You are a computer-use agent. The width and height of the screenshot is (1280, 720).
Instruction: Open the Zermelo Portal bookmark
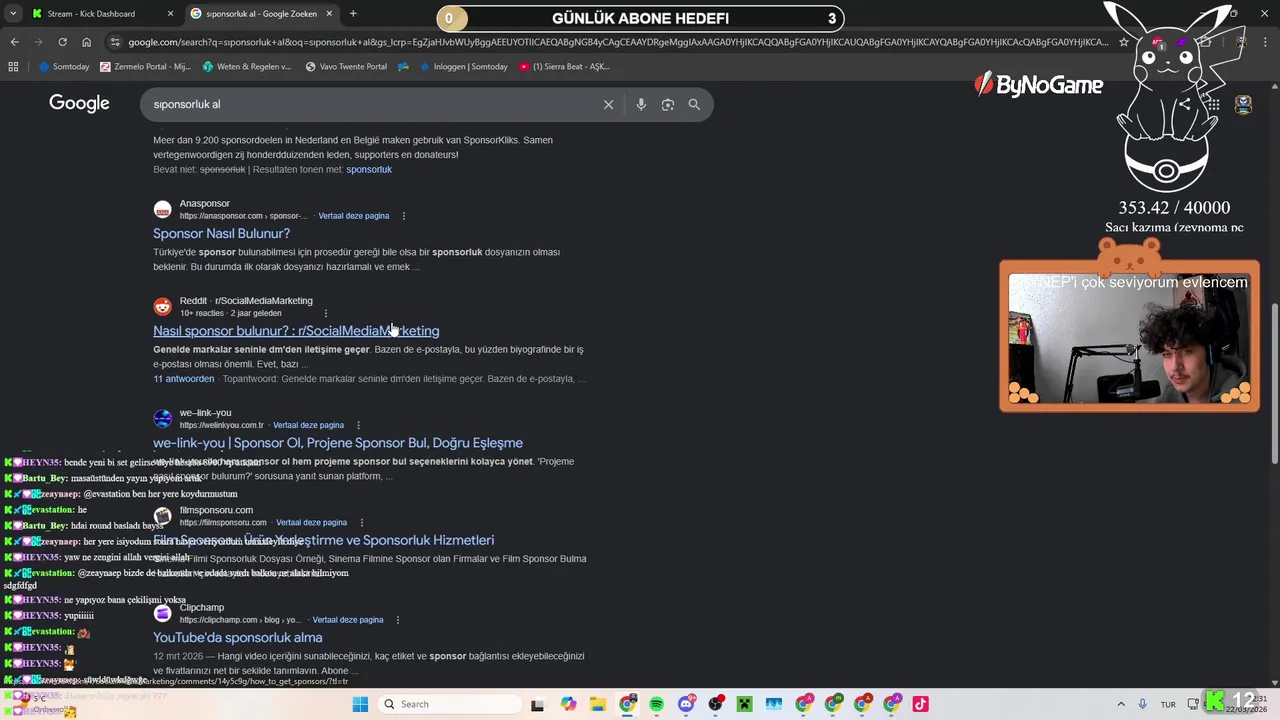click(146, 67)
